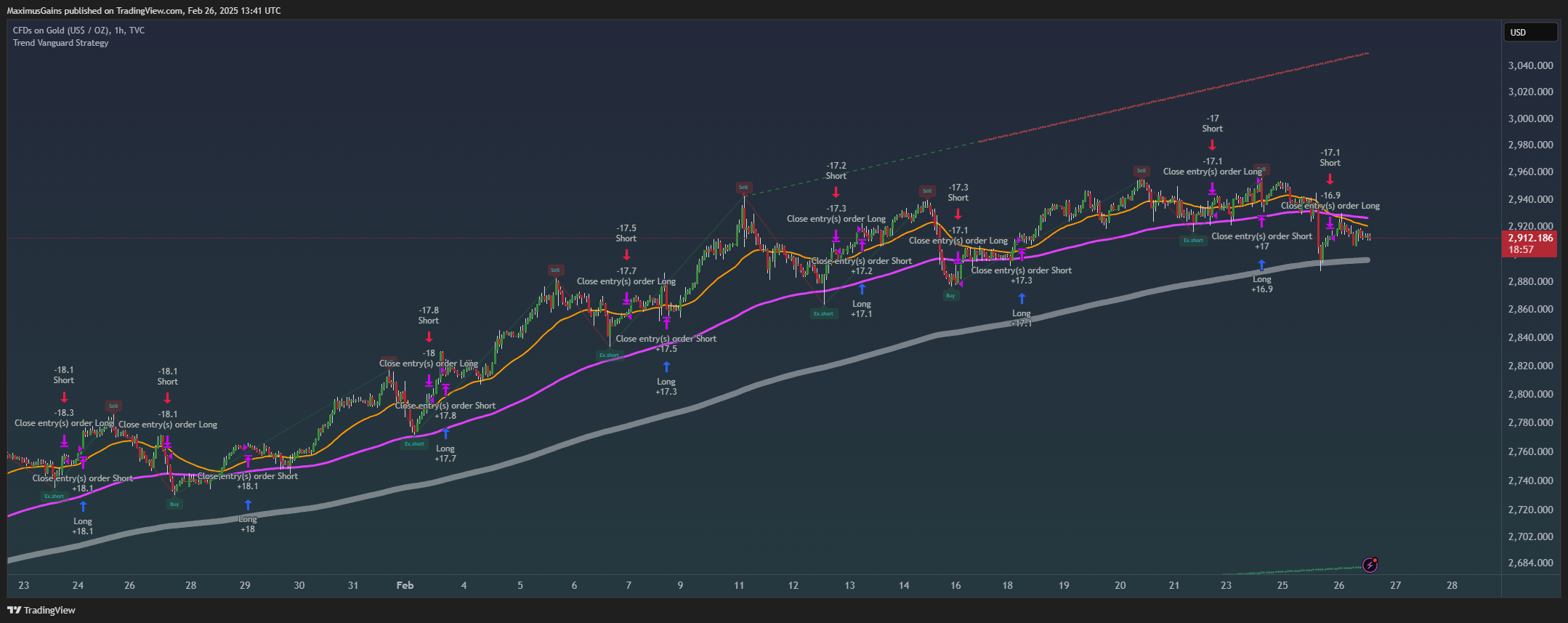Click the '+16.9' Long trade label
The image size is (1568, 623).
(x=1262, y=289)
